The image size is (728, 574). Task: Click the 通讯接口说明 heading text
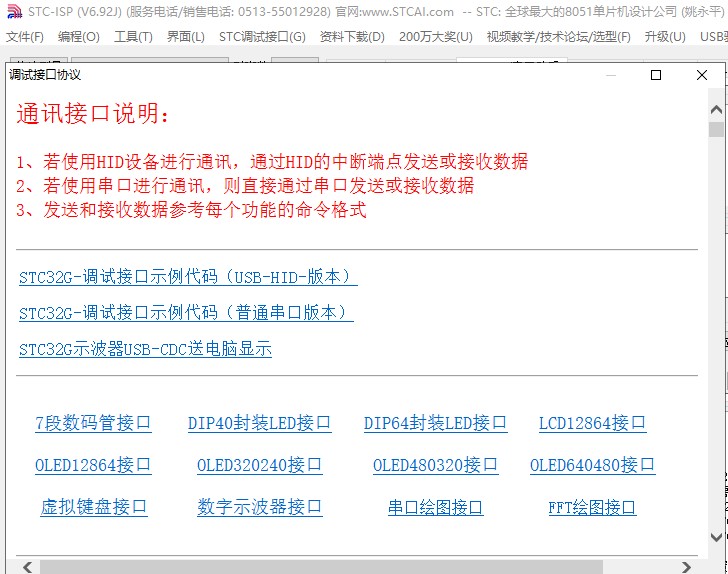click(x=93, y=113)
